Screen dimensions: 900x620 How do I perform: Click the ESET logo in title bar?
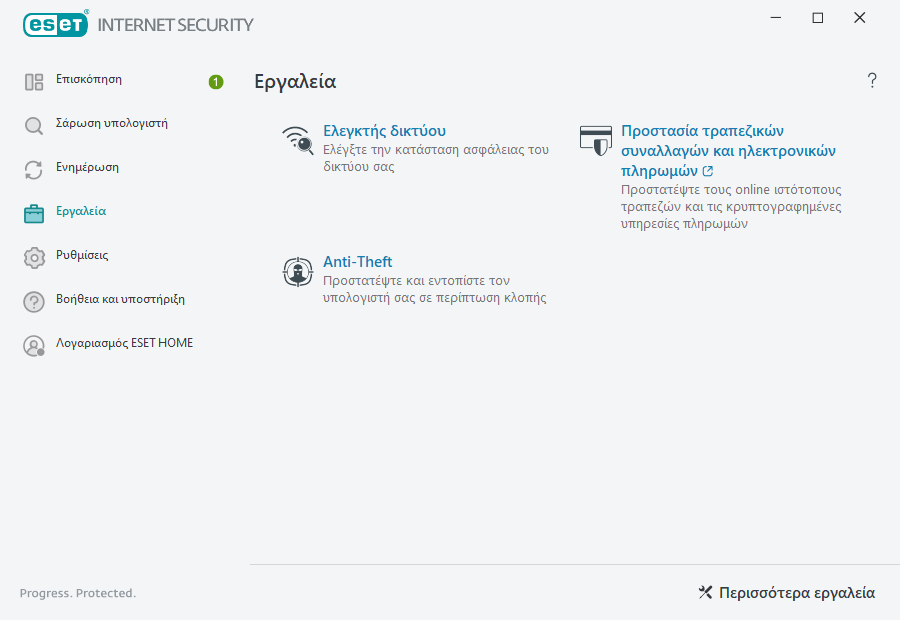click(x=56, y=24)
